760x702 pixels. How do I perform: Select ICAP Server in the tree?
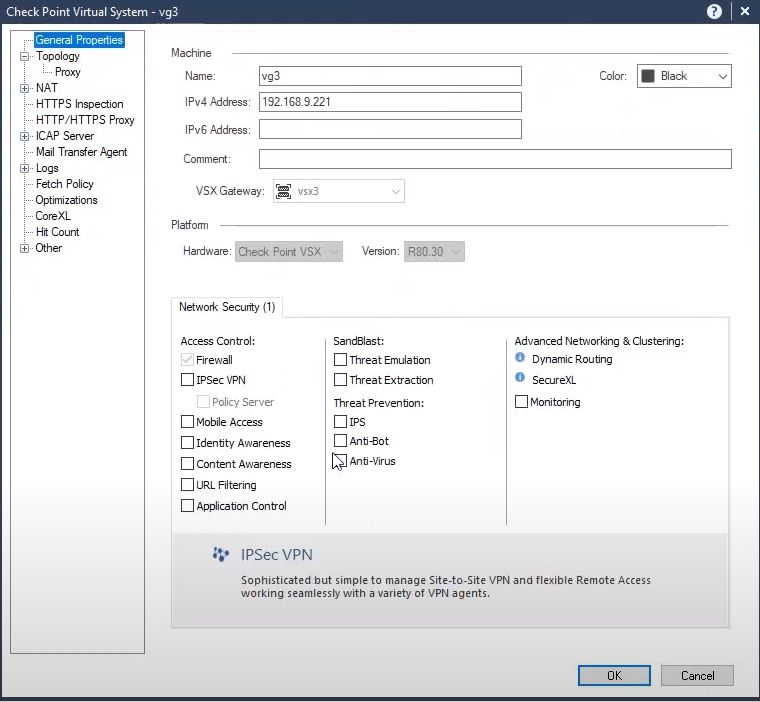tap(64, 136)
